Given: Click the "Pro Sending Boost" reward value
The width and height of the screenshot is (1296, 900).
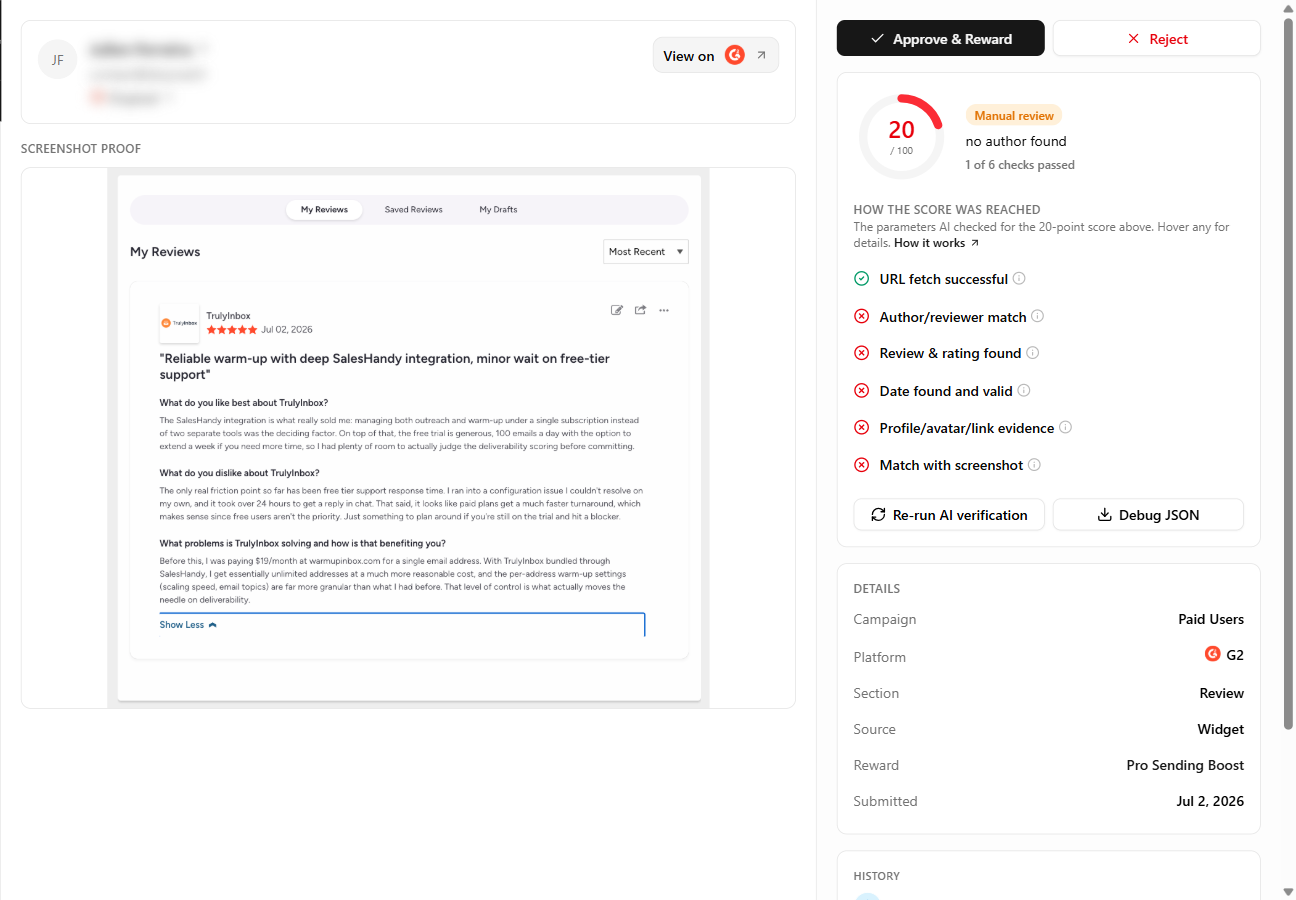Looking at the screenshot, I should [1185, 766].
